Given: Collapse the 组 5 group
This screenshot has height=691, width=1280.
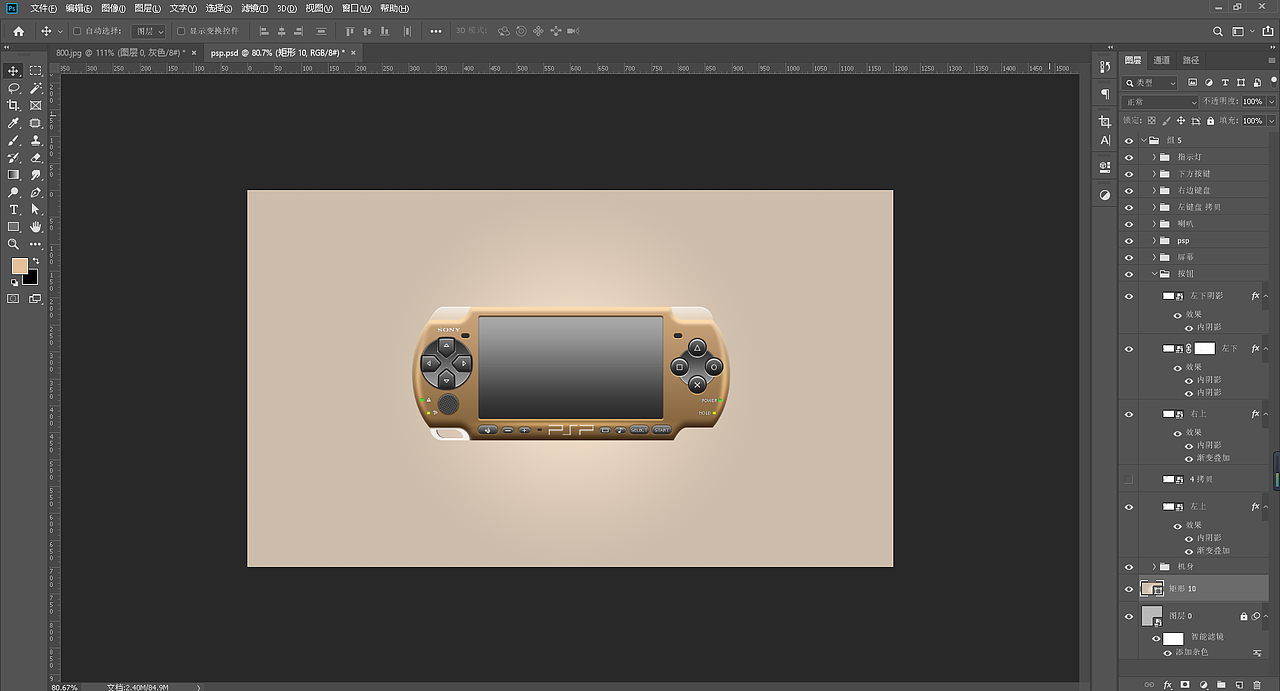Looking at the screenshot, I should (x=1144, y=141).
